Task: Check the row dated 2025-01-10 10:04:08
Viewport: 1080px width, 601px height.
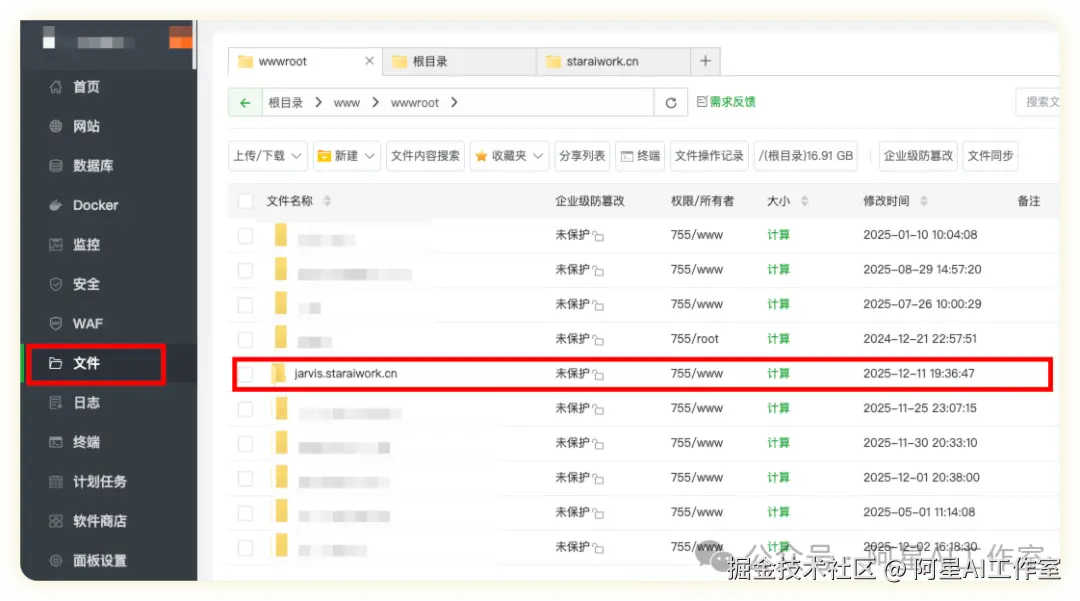Action: click(x=245, y=235)
